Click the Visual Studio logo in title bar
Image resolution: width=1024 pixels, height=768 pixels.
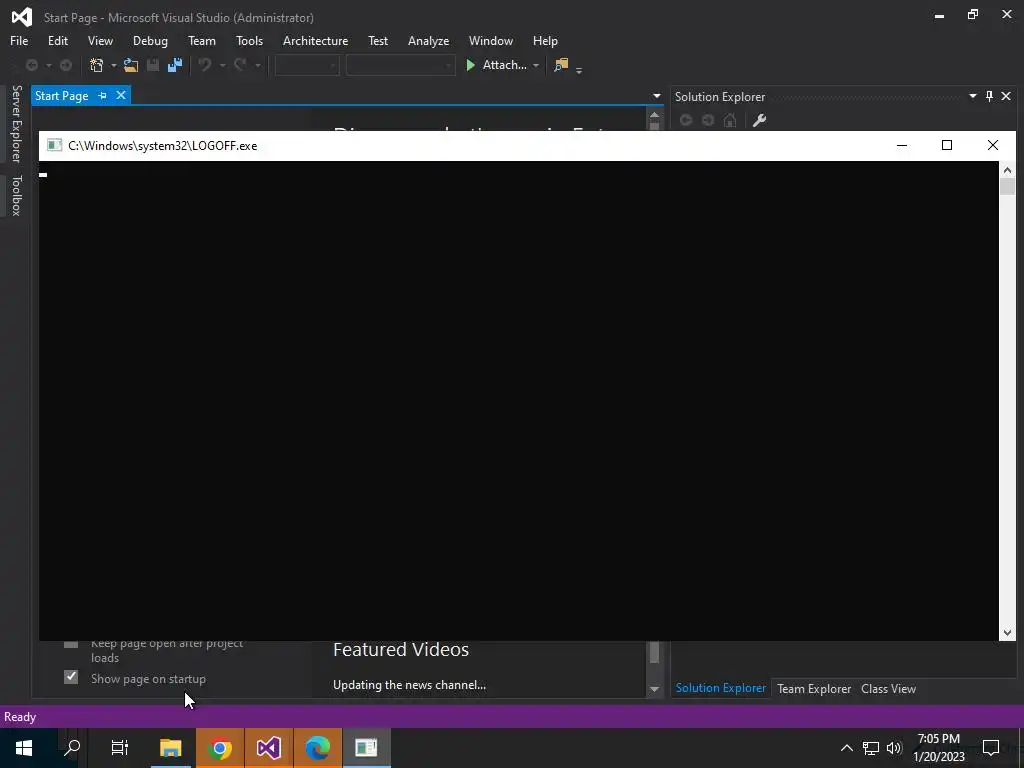pyautogui.click(x=22, y=17)
